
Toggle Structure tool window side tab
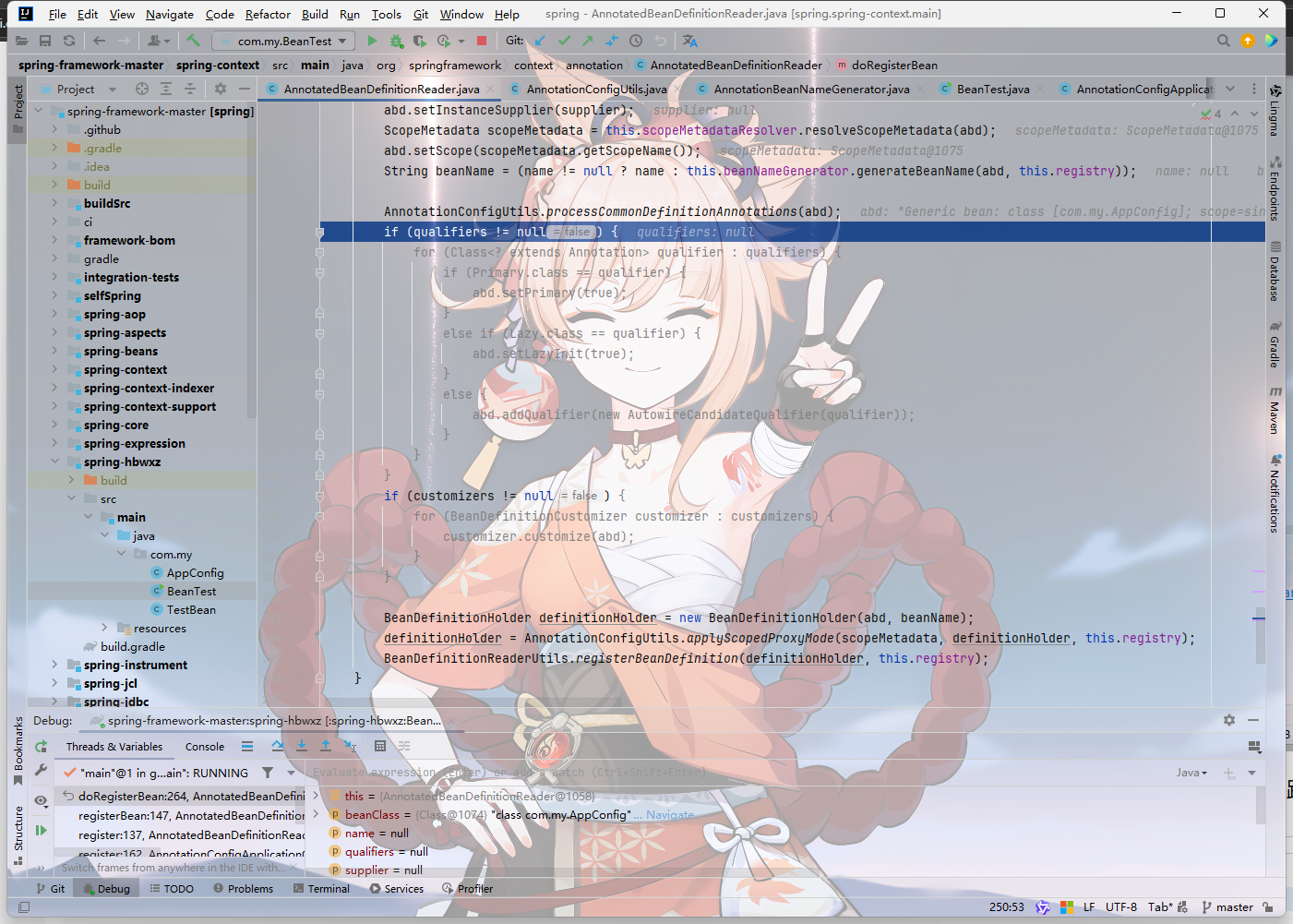click(18, 835)
